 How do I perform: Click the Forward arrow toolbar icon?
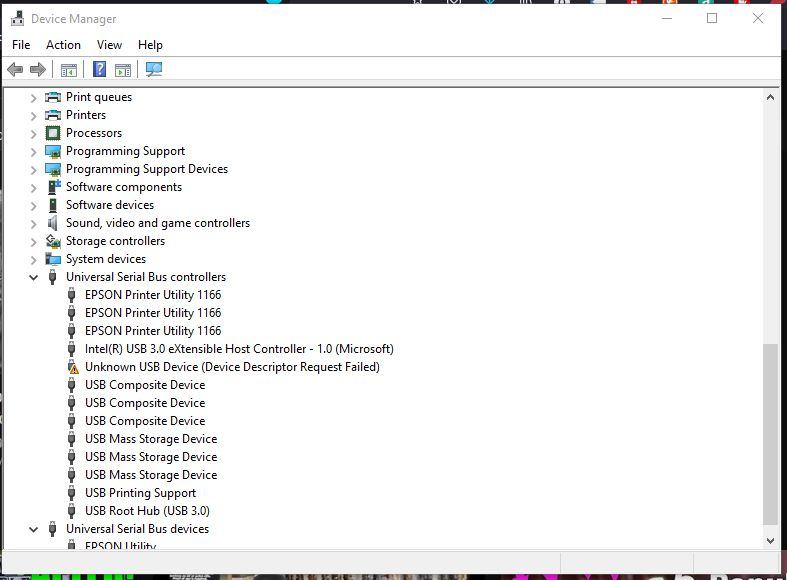click(38, 69)
